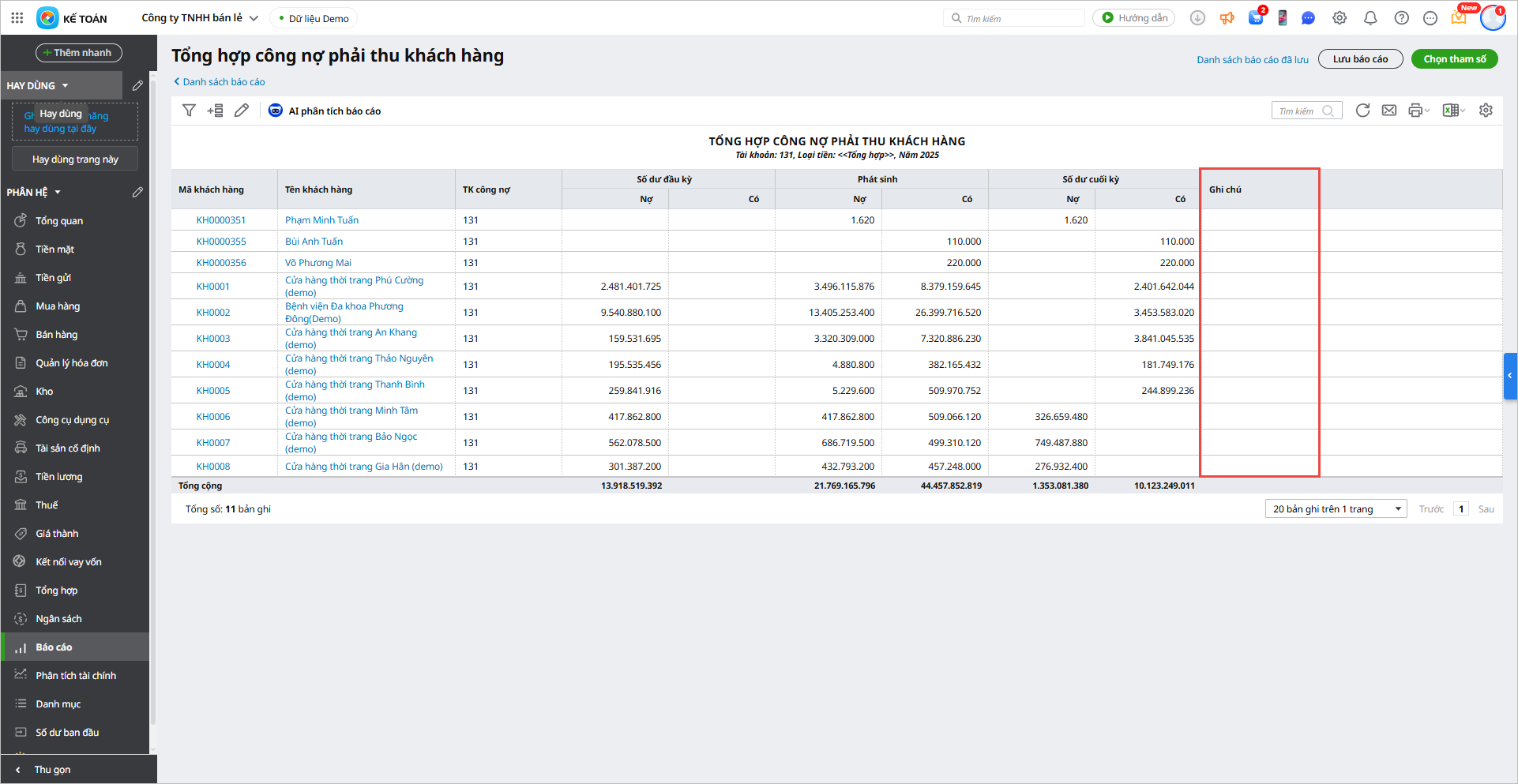The height and width of the screenshot is (784, 1518).
Task: Collapse the PHÂN HỆ sidebar section
Action: [x=58, y=193]
